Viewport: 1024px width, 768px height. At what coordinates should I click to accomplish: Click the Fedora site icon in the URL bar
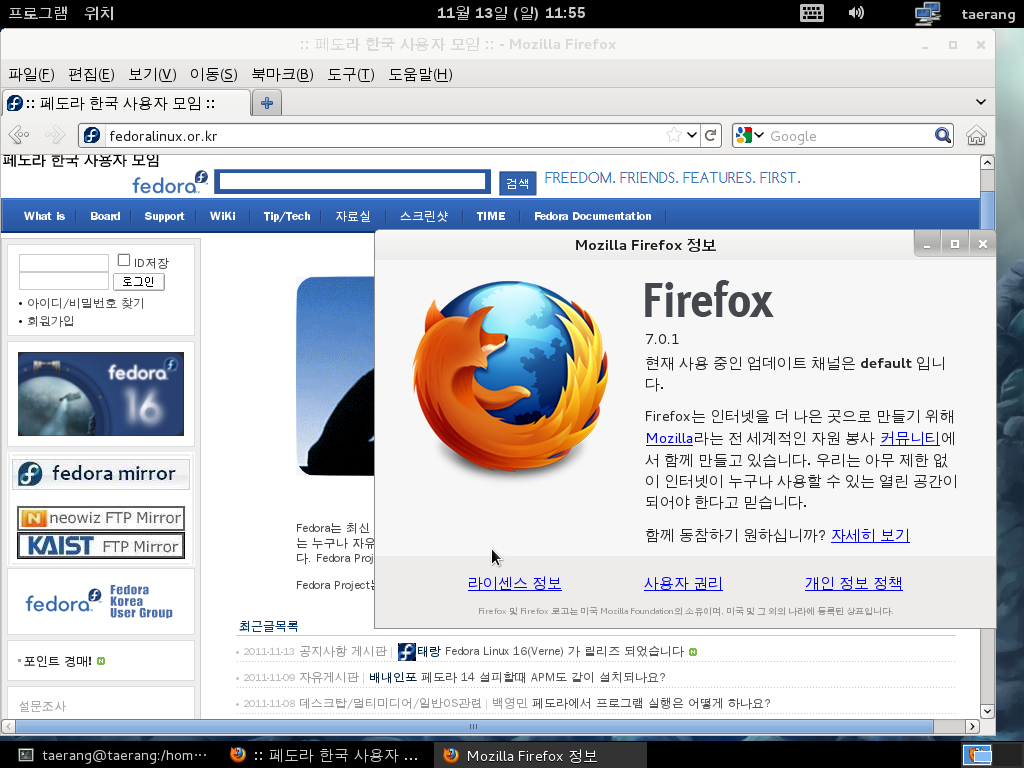[x=92, y=135]
